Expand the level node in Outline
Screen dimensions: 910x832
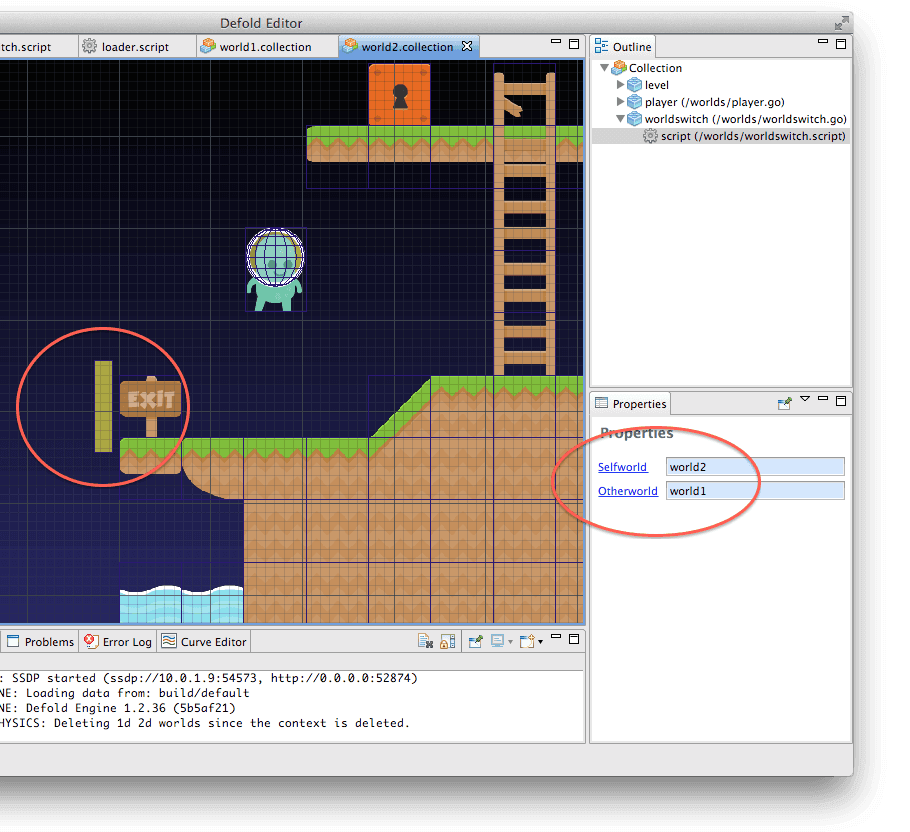click(x=621, y=85)
